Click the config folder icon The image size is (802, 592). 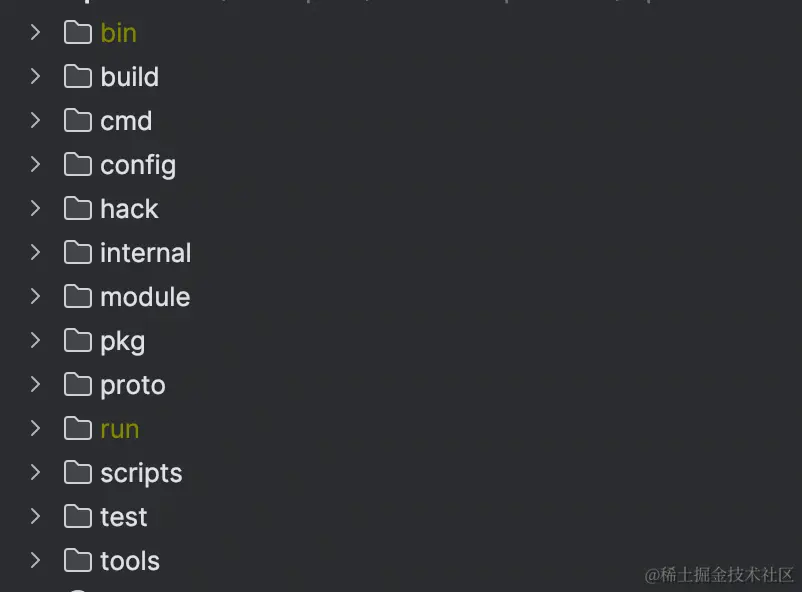coord(78,165)
